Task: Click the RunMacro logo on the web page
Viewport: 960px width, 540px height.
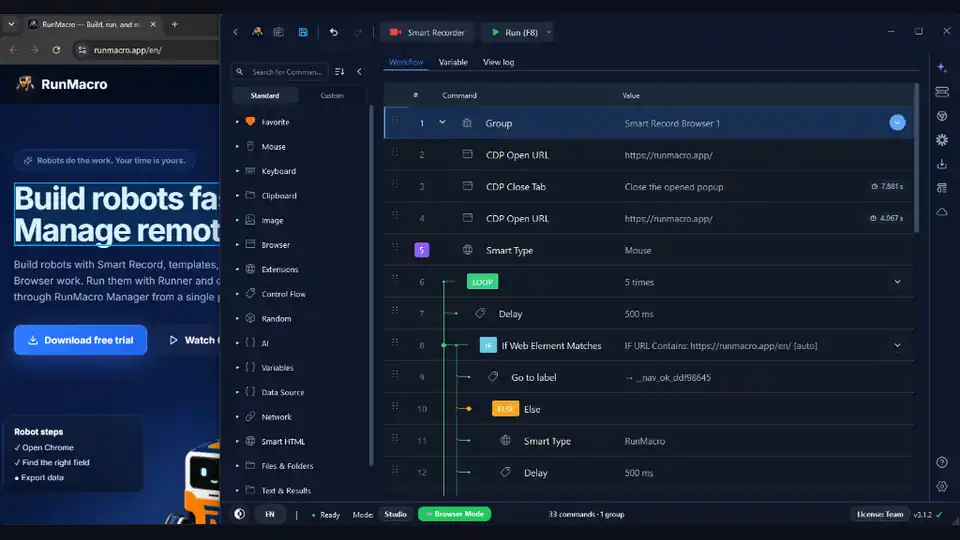Action: pos(62,84)
